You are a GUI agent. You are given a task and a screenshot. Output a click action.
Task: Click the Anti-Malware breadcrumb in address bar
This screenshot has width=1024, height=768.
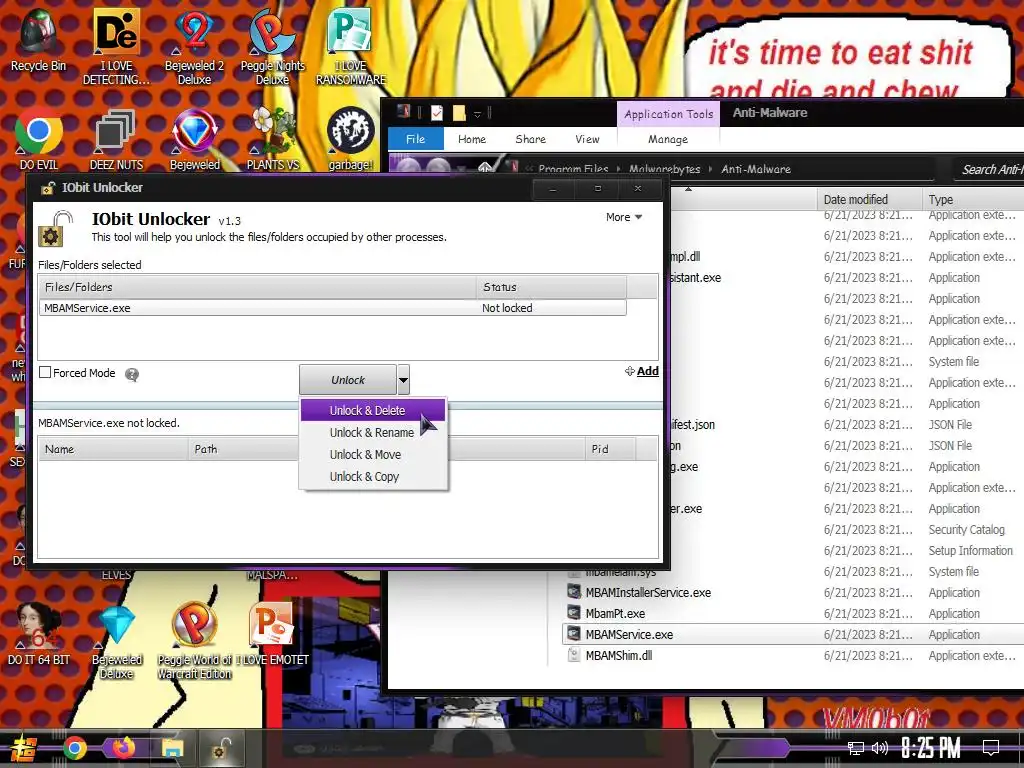(x=756, y=169)
